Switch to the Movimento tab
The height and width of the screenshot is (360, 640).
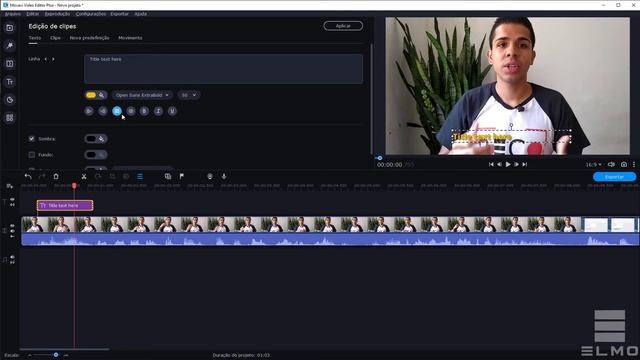[130, 38]
